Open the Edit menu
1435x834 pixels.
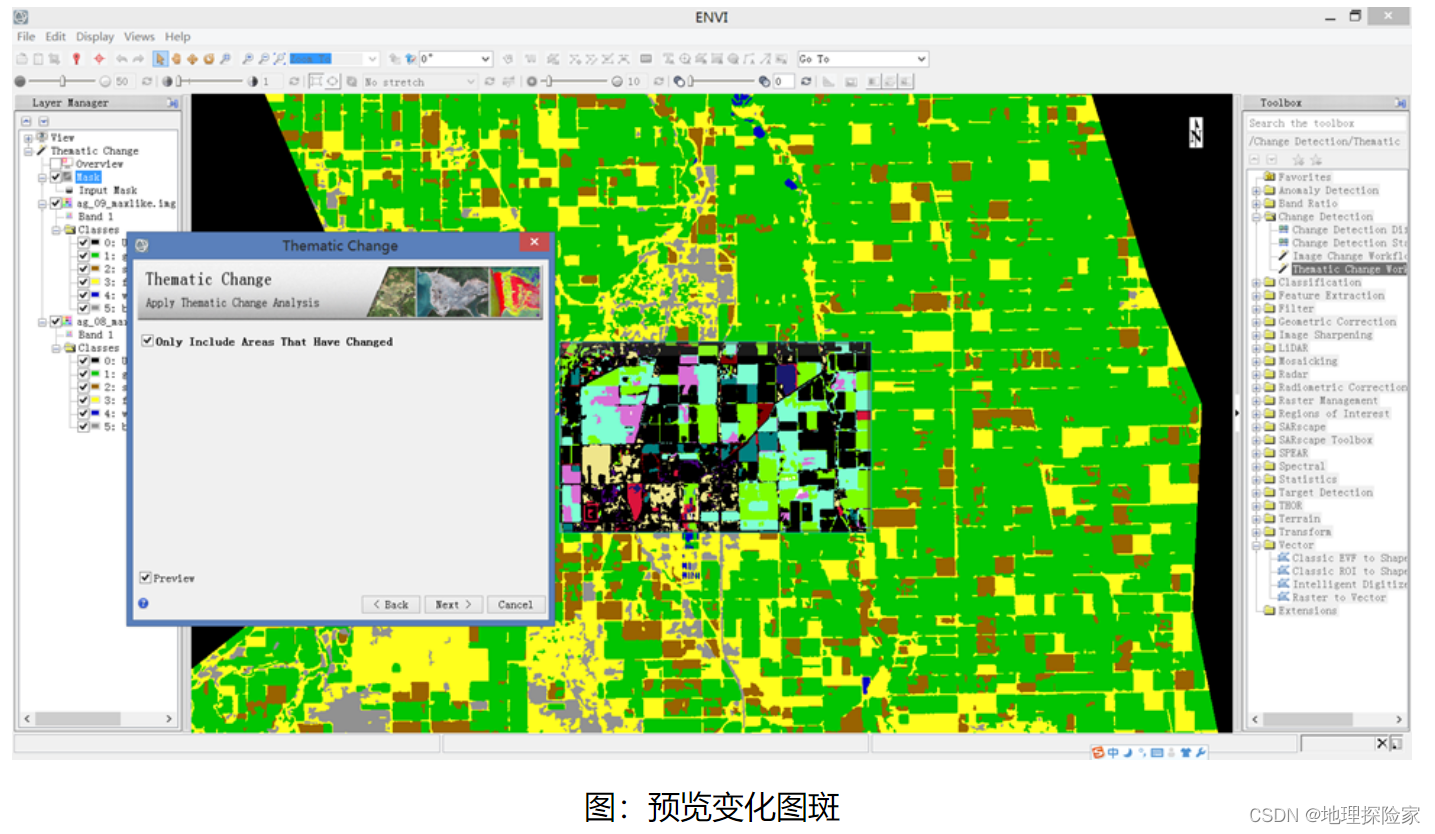point(55,36)
